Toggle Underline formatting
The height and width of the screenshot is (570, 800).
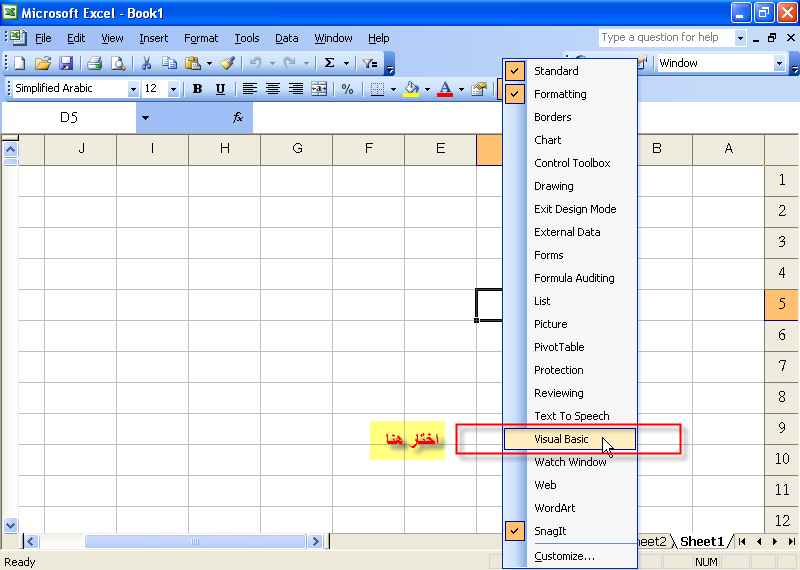click(x=220, y=89)
